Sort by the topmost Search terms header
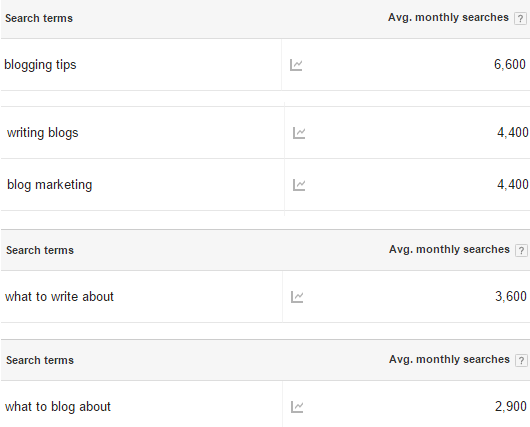Image resolution: width=530 pixels, height=427 pixels. (x=39, y=18)
